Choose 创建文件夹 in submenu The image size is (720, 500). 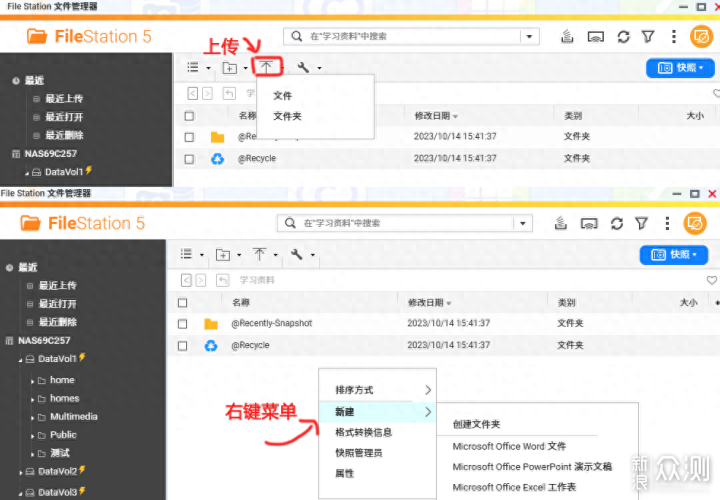(476, 424)
